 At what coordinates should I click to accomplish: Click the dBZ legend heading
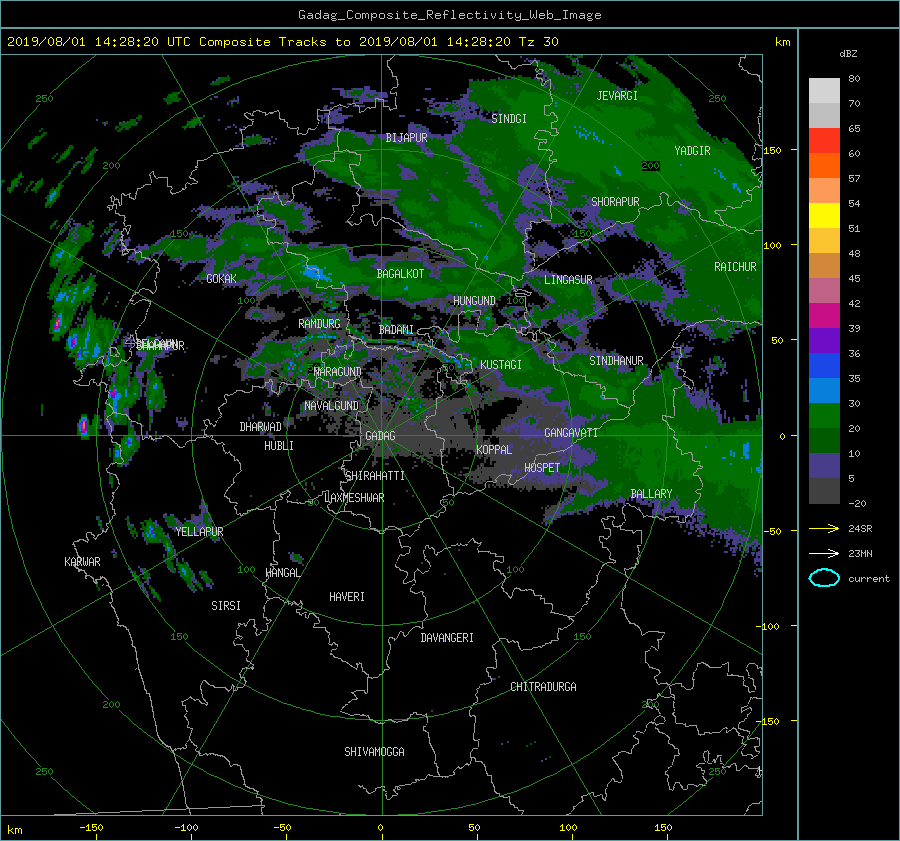click(848, 54)
